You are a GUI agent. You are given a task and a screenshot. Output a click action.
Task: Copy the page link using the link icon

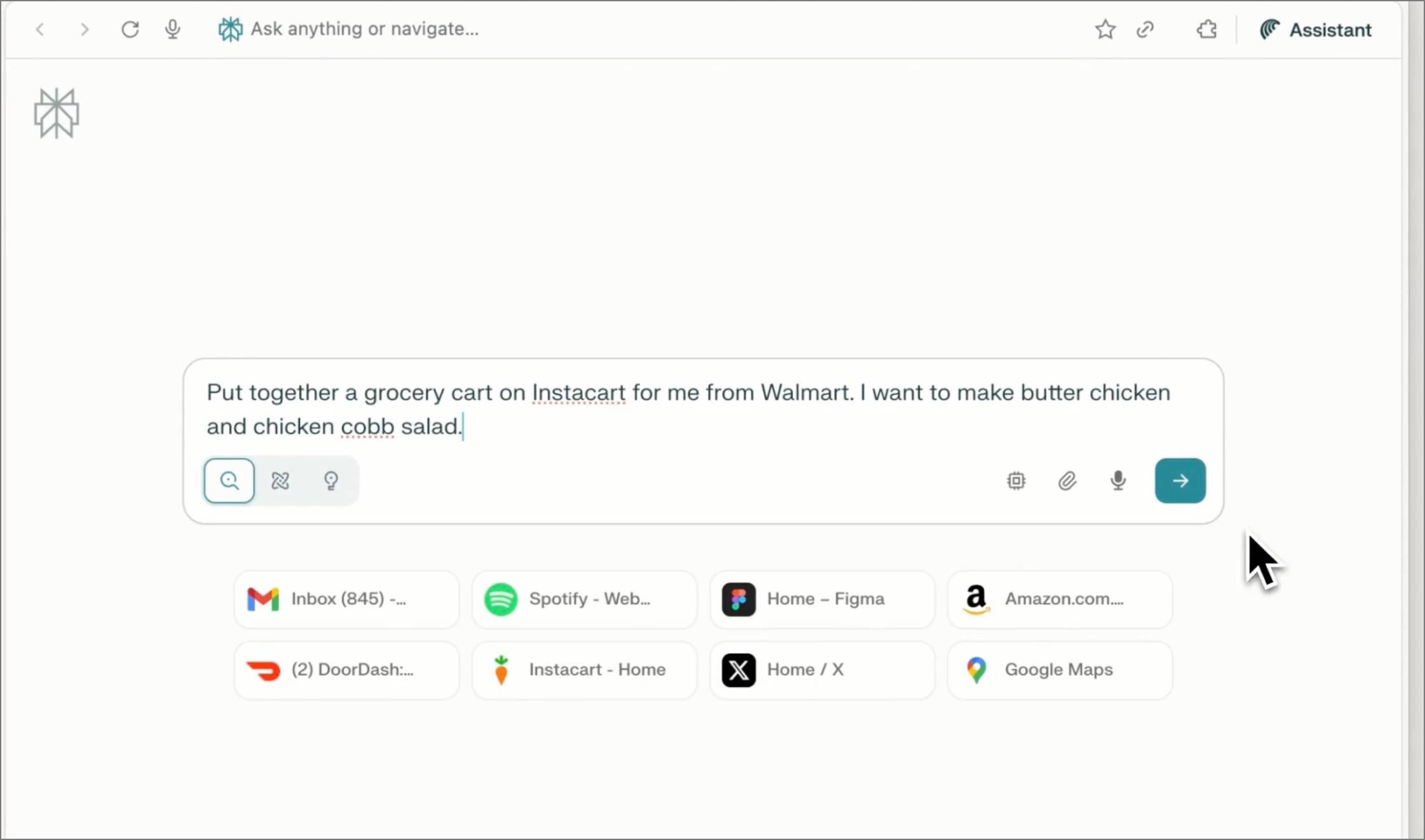(1145, 29)
